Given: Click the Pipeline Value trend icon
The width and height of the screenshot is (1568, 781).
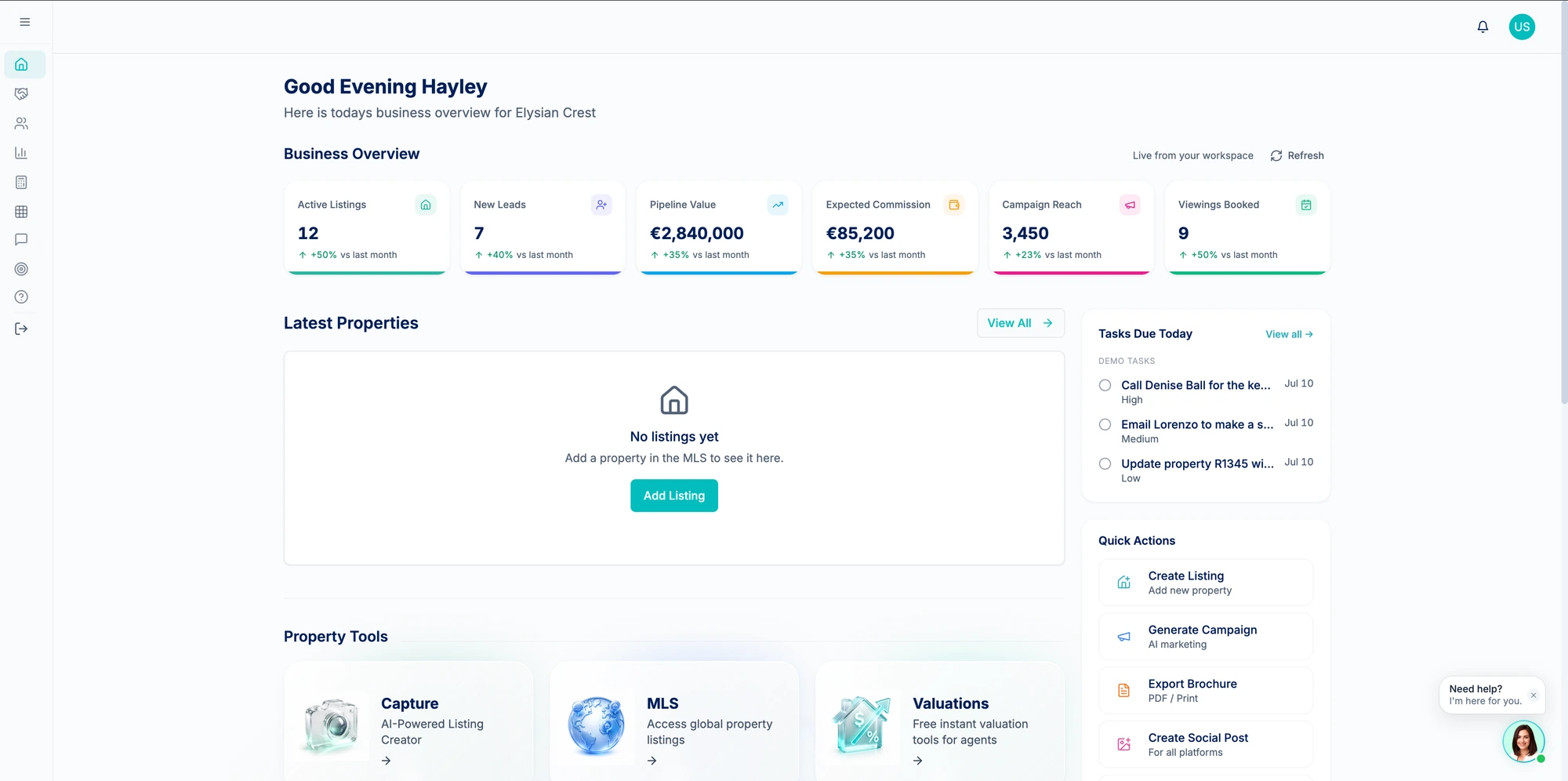Looking at the screenshot, I should pos(778,205).
